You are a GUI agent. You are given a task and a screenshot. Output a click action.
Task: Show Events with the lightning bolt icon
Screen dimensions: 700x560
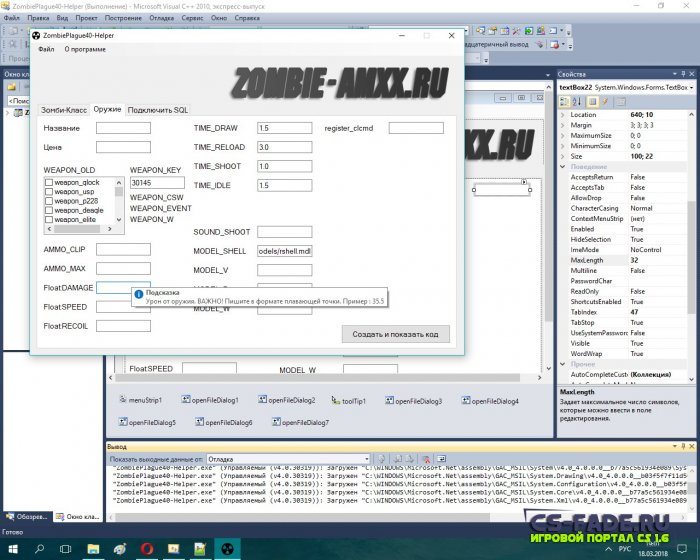(605, 102)
